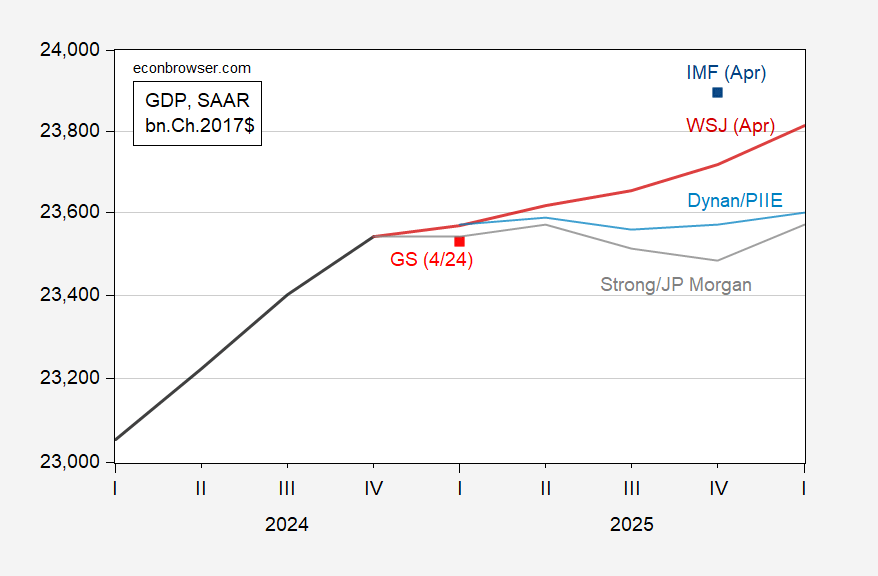878x576 pixels.
Task: Click the 'GDP, SAAR' legend text
Action: tap(197, 101)
